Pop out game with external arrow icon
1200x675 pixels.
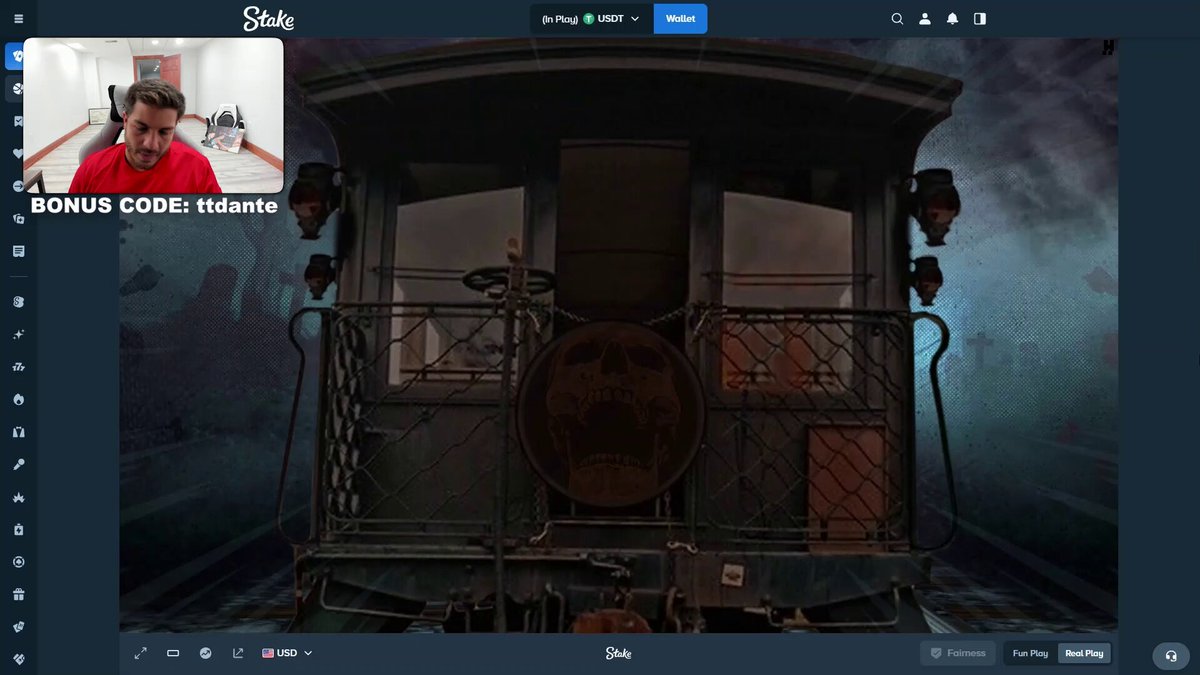coord(238,653)
